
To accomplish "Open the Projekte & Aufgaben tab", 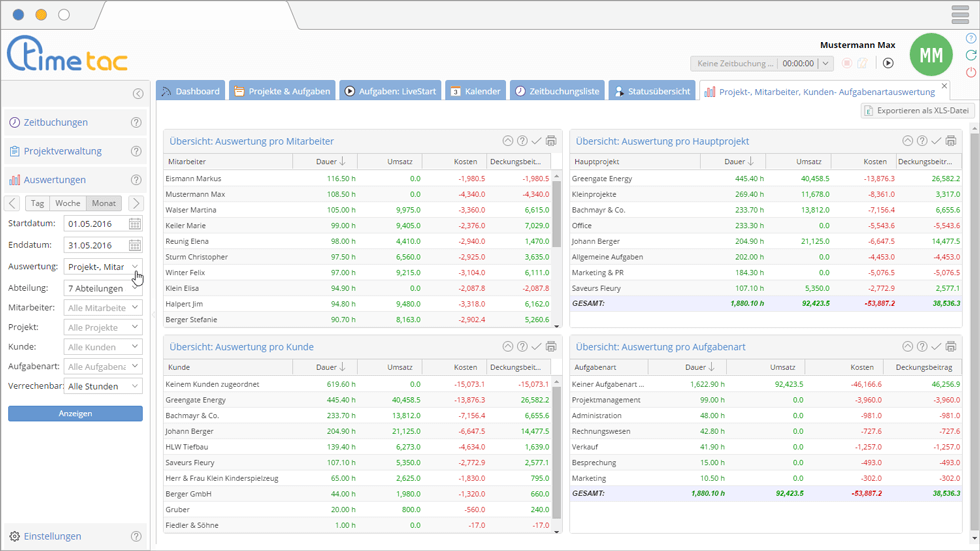I will click(x=282, y=91).
